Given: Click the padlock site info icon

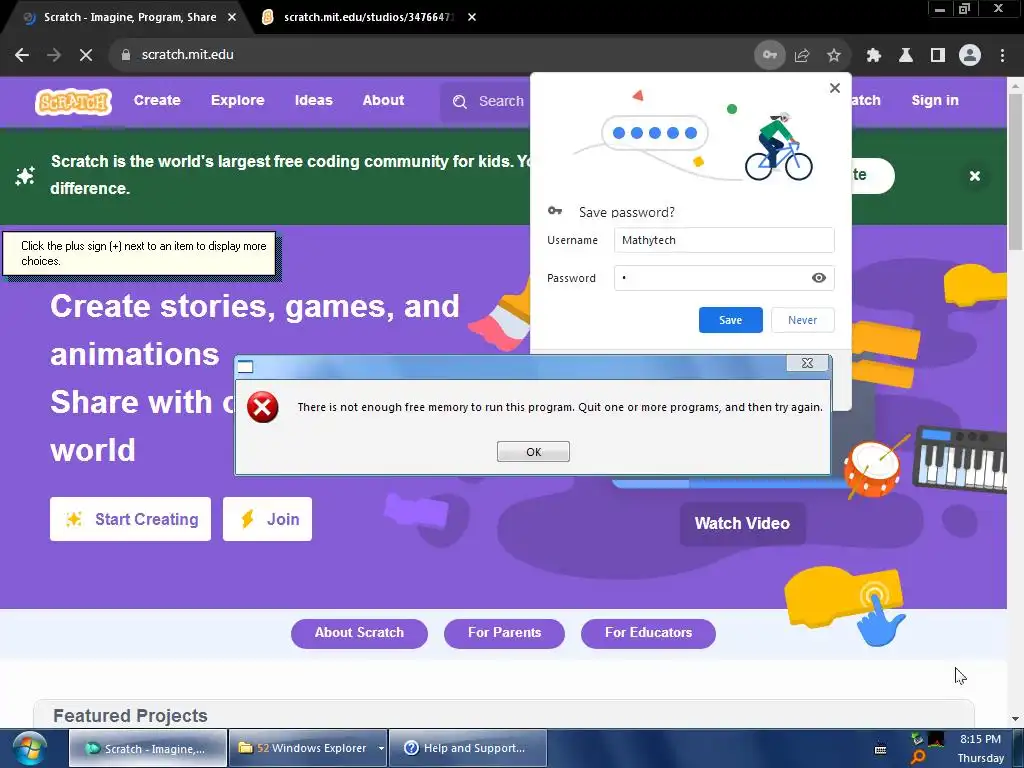Looking at the screenshot, I should click(125, 55).
